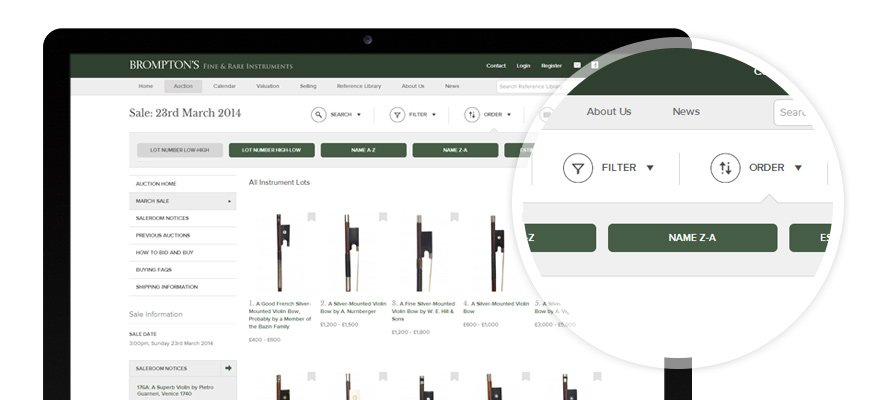Bookmark lot 1 French Silver-Mounted Violin Bow

(x=311, y=217)
